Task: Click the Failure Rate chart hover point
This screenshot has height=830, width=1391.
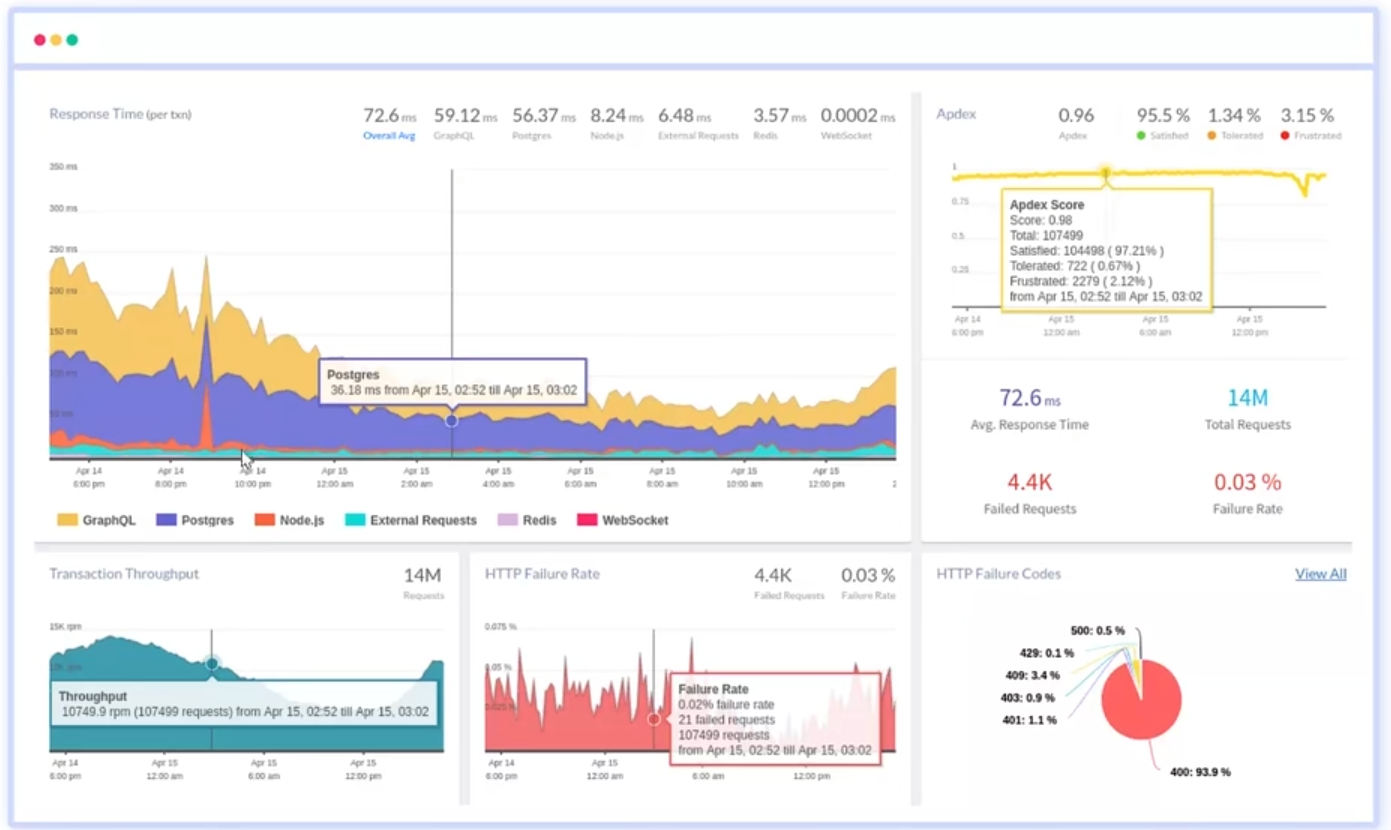Action: 654,719
